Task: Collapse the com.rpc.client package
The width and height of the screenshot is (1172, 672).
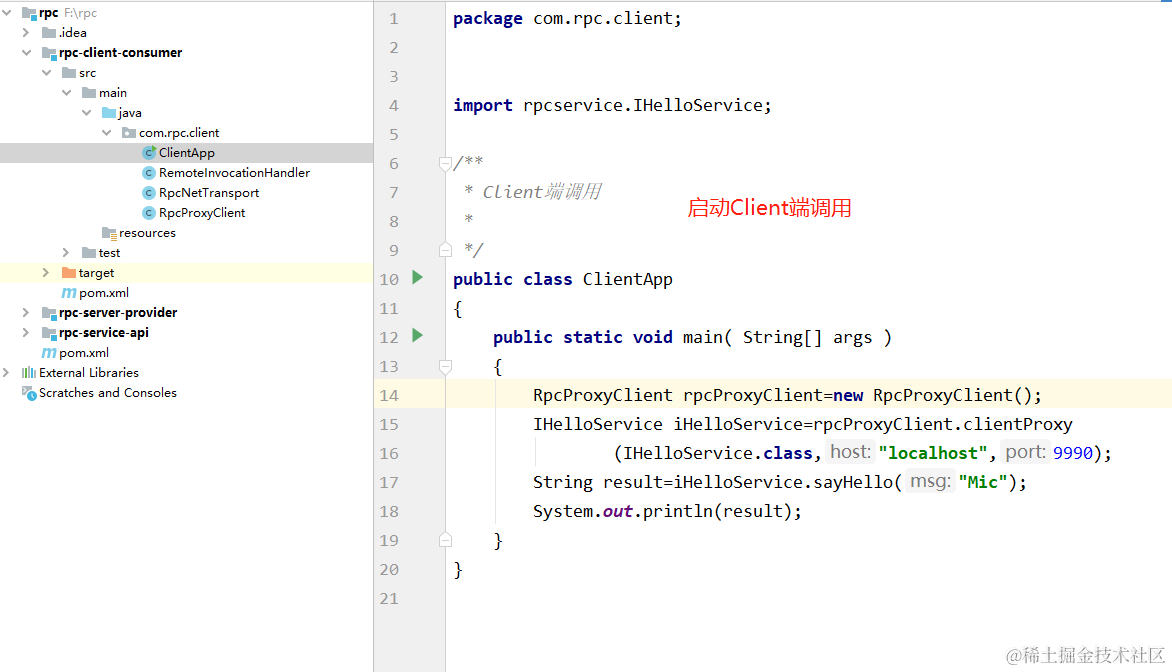Action: pyautogui.click(x=107, y=133)
